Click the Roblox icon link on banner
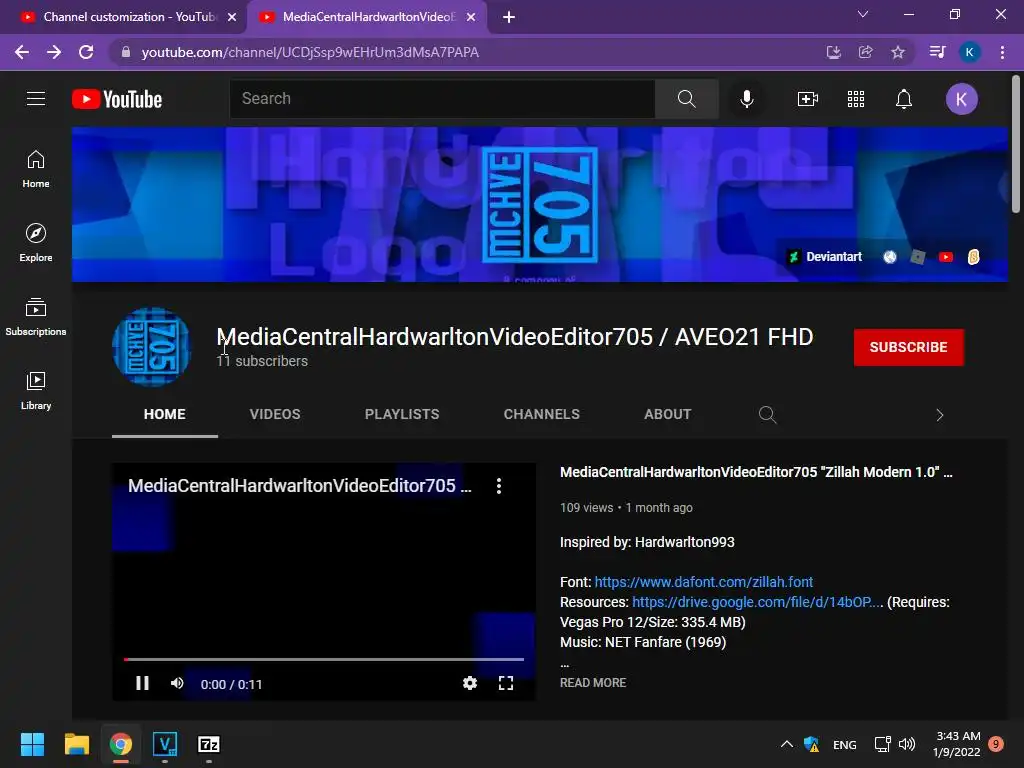Screen dimensions: 1024x768 click(x=918, y=257)
